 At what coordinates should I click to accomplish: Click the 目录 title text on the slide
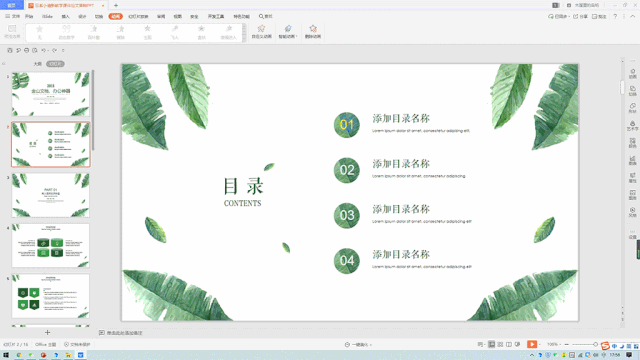[243, 186]
